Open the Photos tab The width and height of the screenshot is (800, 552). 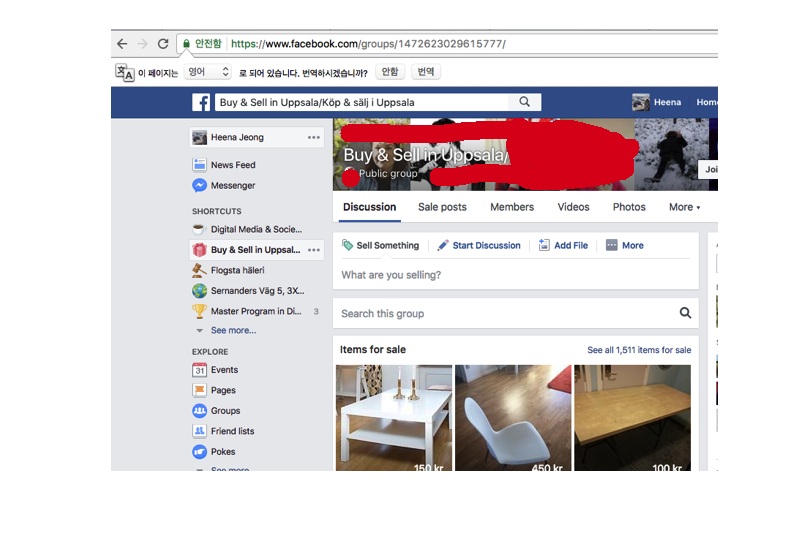click(629, 207)
